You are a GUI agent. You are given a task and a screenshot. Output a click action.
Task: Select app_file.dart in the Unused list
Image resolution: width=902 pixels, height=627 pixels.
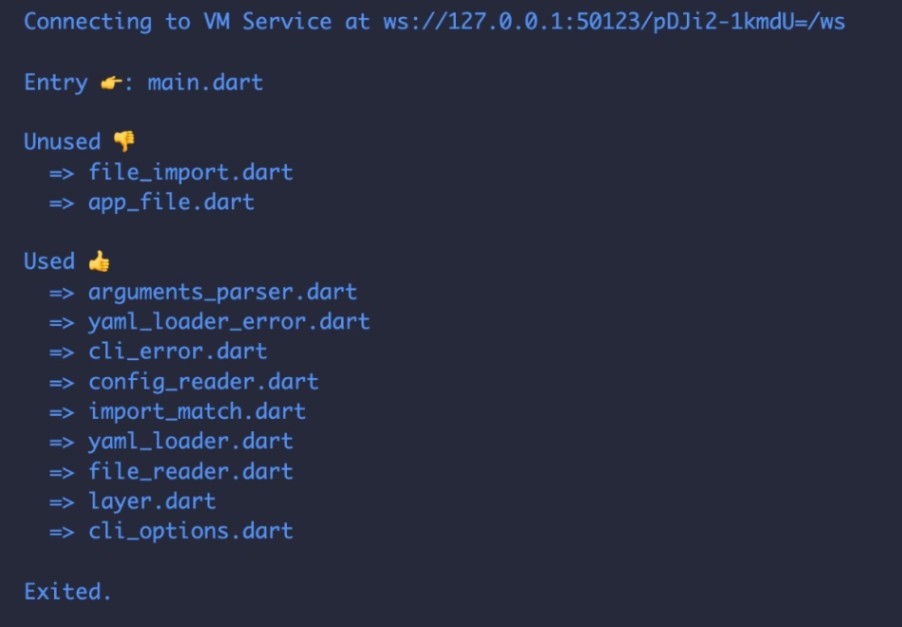pyautogui.click(x=171, y=202)
